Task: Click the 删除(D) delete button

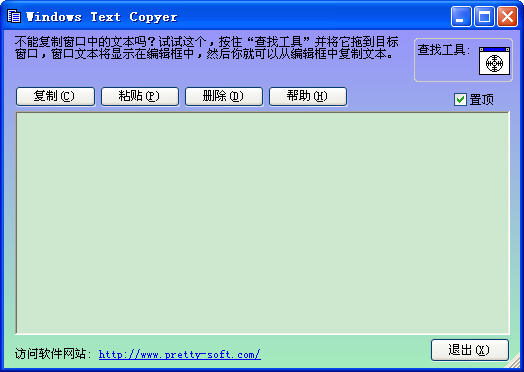Action: 224,96
